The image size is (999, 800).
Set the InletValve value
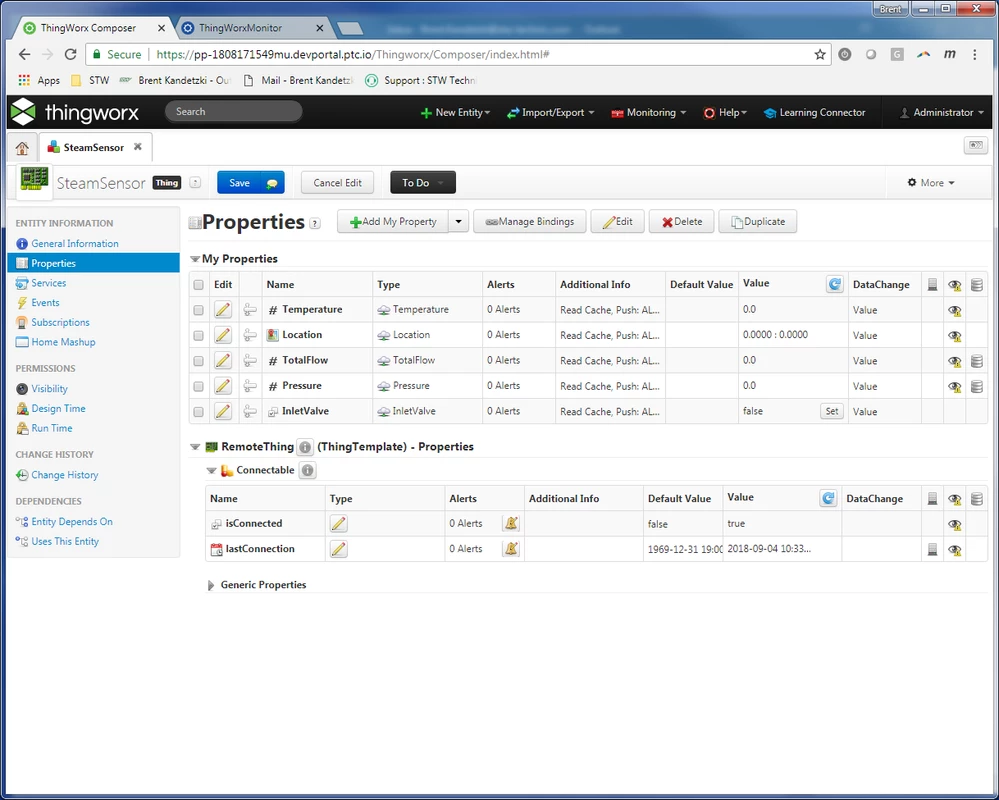coord(831,411)
